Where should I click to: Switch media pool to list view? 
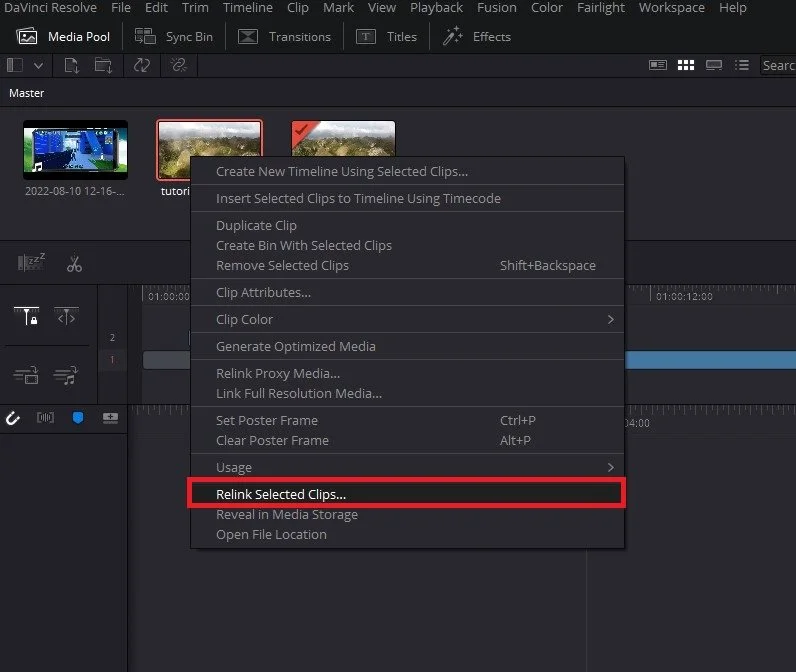pos(742,65)
